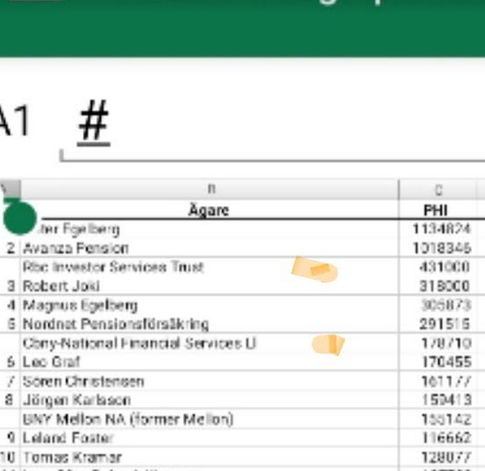The image size is (485, 471).
Task: Select column B header
Action: [210, 189]
